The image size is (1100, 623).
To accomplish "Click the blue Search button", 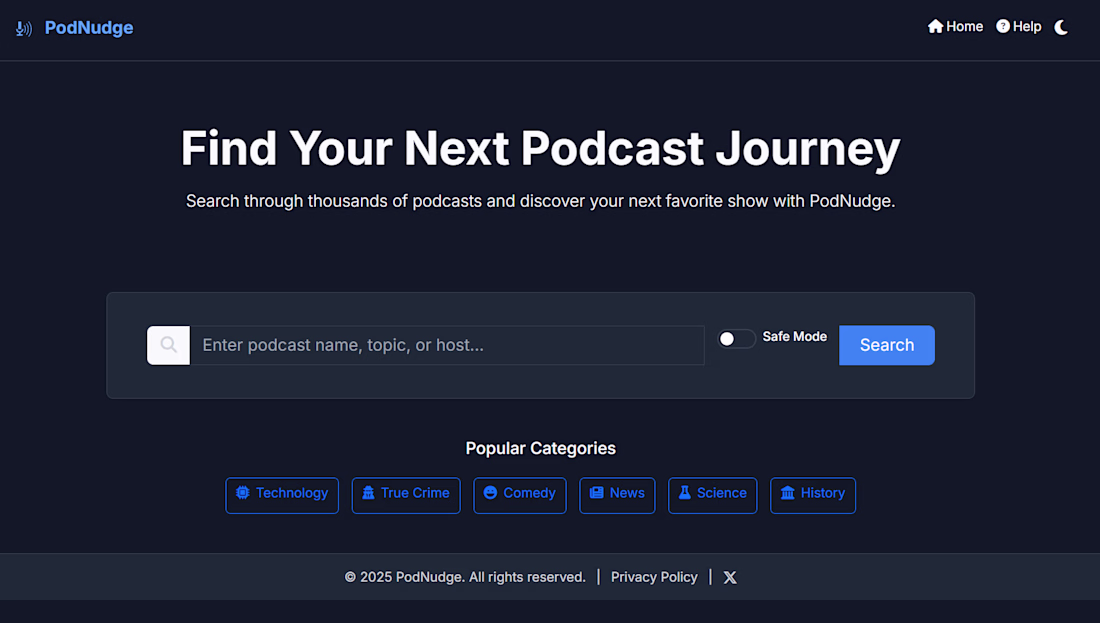I will tap(887, 345).
